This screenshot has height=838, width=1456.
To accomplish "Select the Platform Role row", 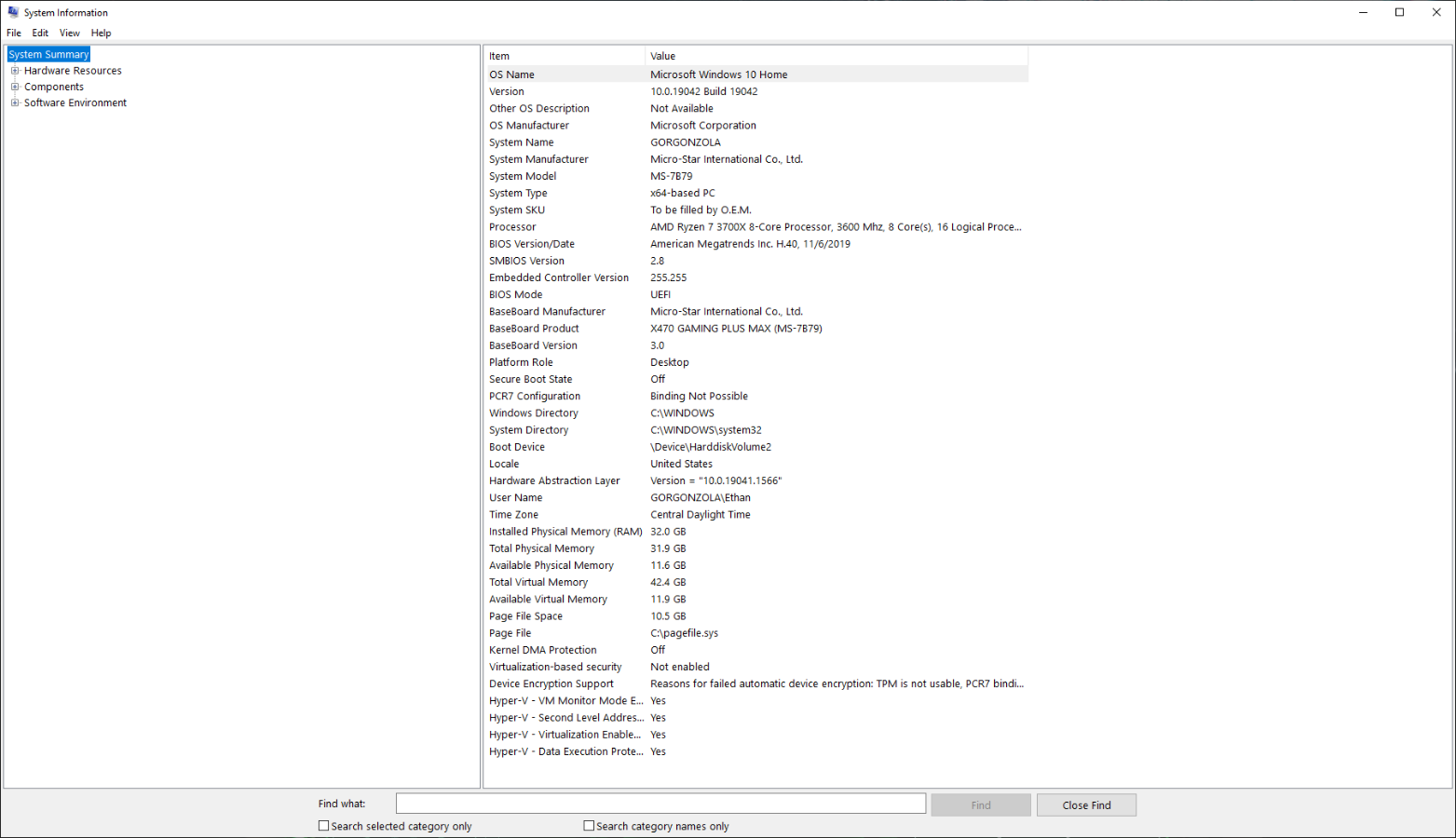I will 756,362.
